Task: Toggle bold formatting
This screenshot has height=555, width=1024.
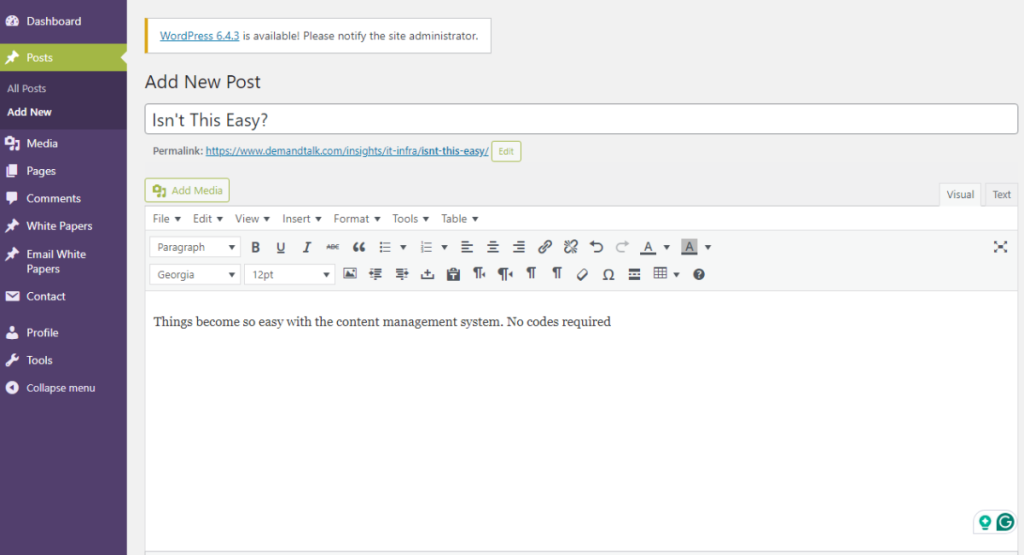Action: click(x=255, y=247)
